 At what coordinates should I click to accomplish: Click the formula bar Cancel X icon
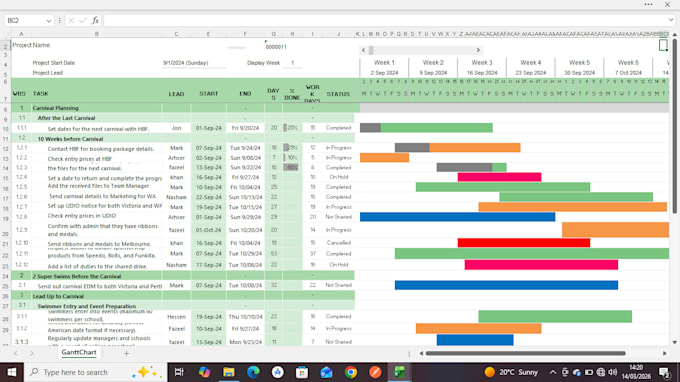(x=71, y=20)
